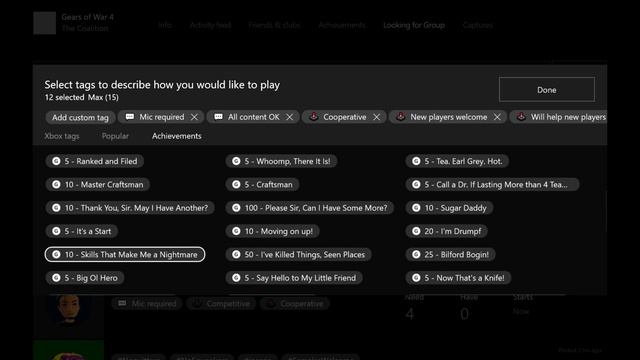640x360 pixels.
Task: Select the 5 - Craftsman tag
Action: point(262,184)
